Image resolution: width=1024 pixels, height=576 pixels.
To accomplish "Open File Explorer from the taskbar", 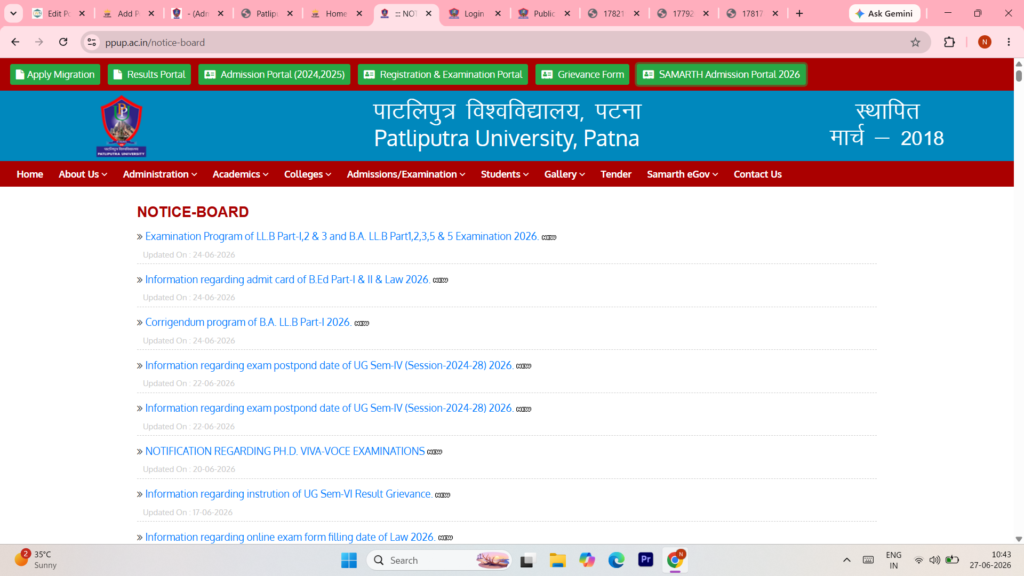I will pos(557,560).
